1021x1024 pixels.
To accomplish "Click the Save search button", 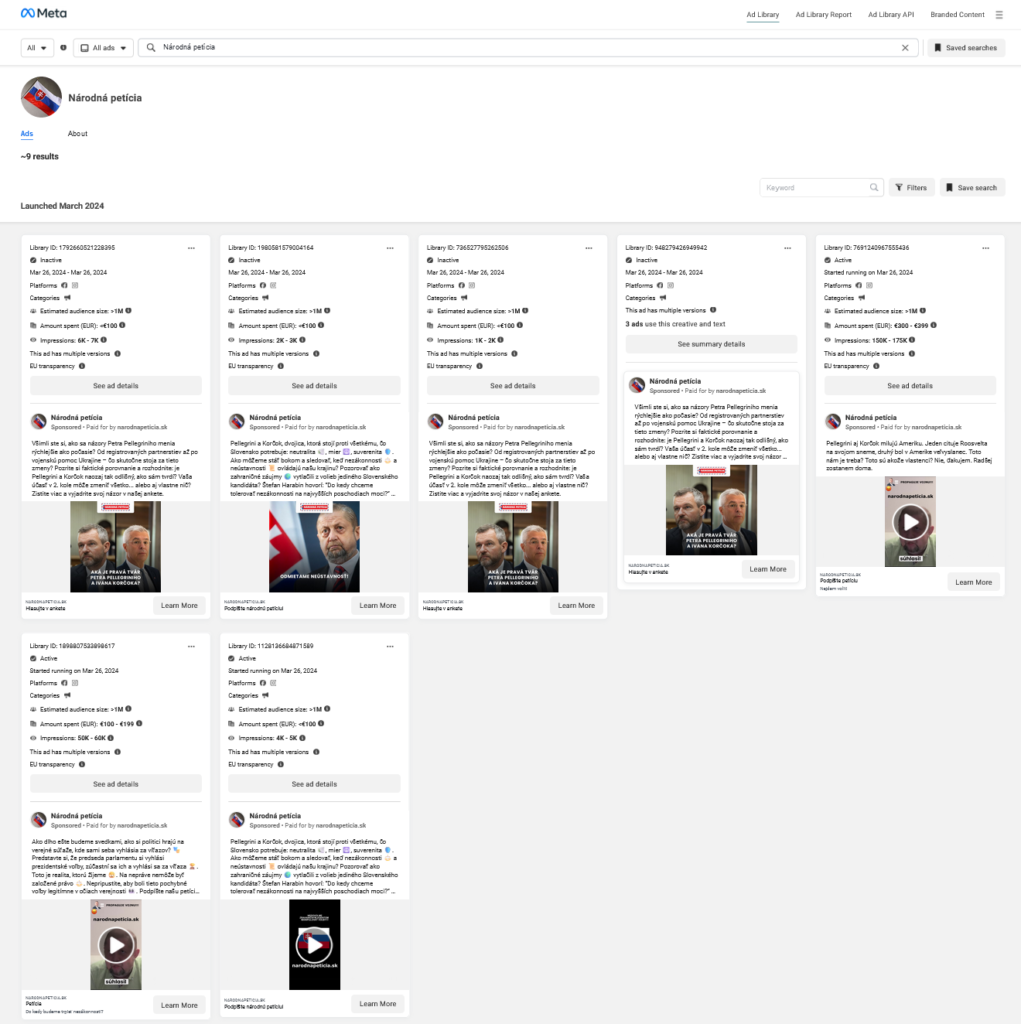I will coord(972,187).
